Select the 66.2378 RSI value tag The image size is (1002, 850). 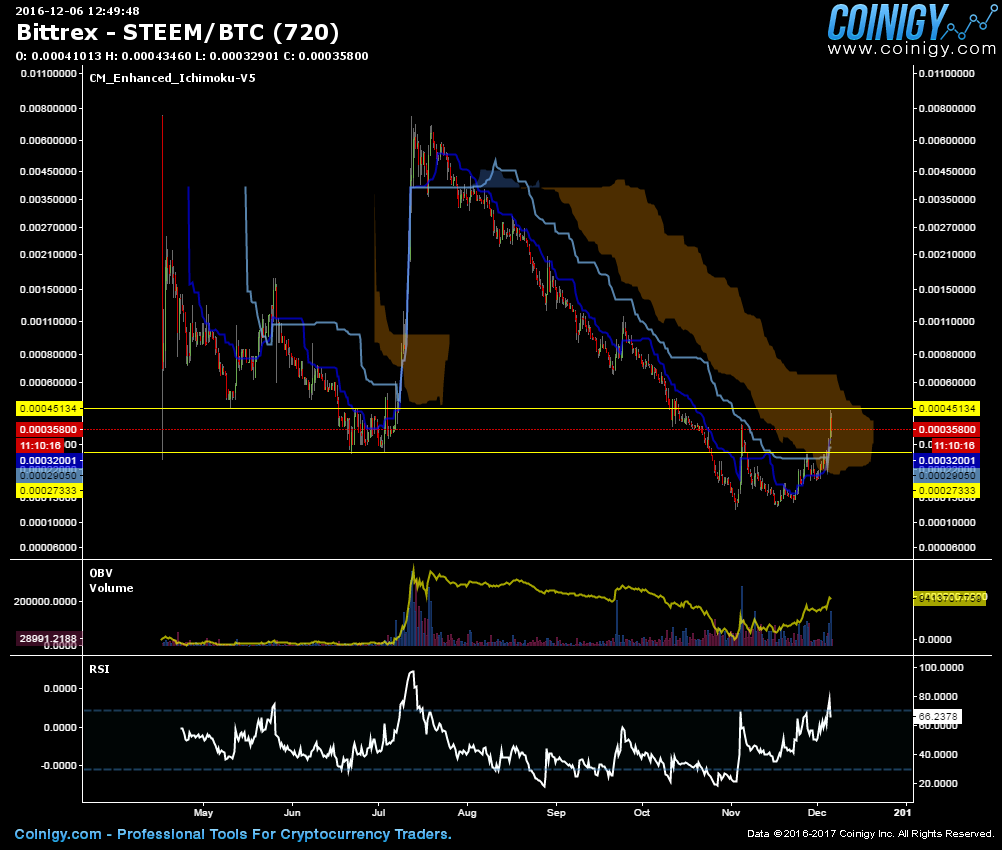coord(938,716)
